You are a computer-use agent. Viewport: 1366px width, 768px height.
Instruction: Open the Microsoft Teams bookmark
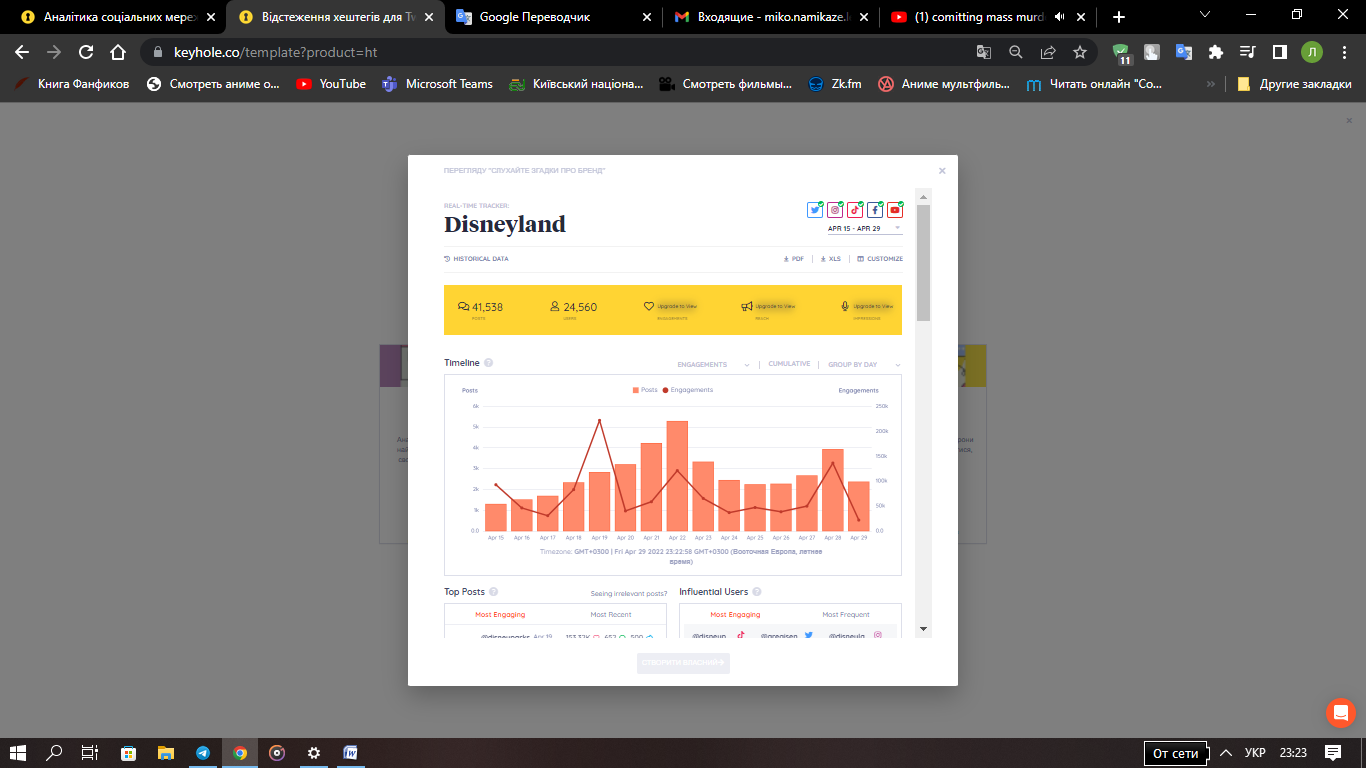[437, 84]
